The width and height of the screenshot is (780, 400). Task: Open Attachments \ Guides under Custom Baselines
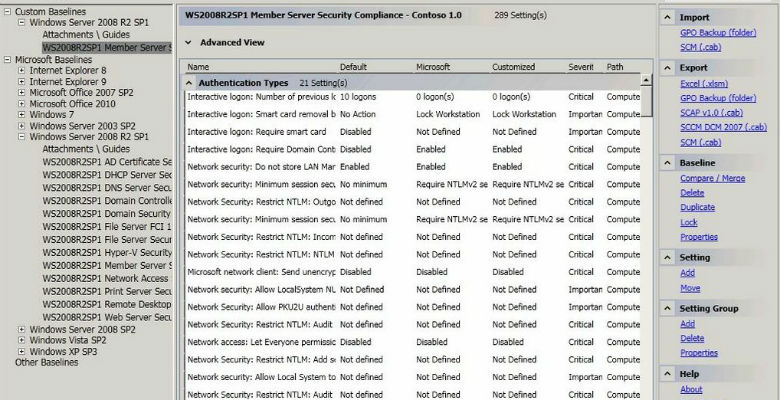[86, 34]
